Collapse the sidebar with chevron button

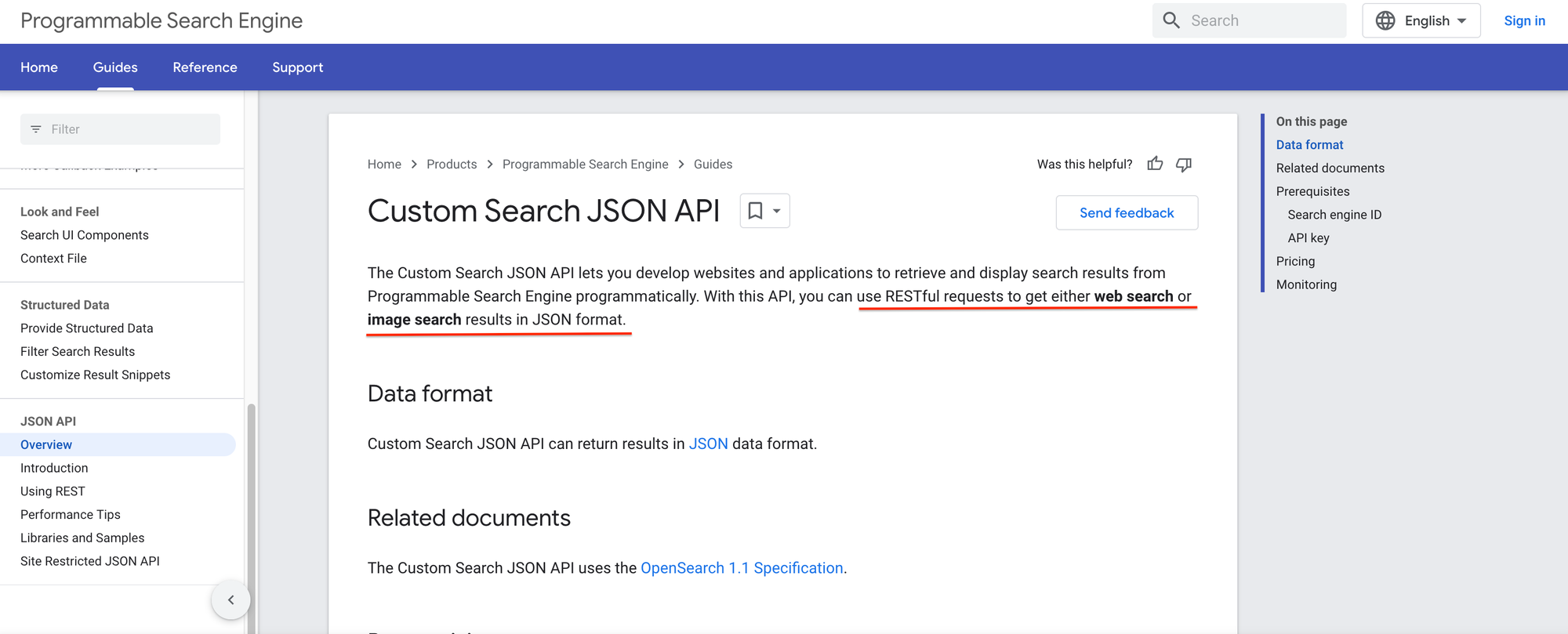230,600
